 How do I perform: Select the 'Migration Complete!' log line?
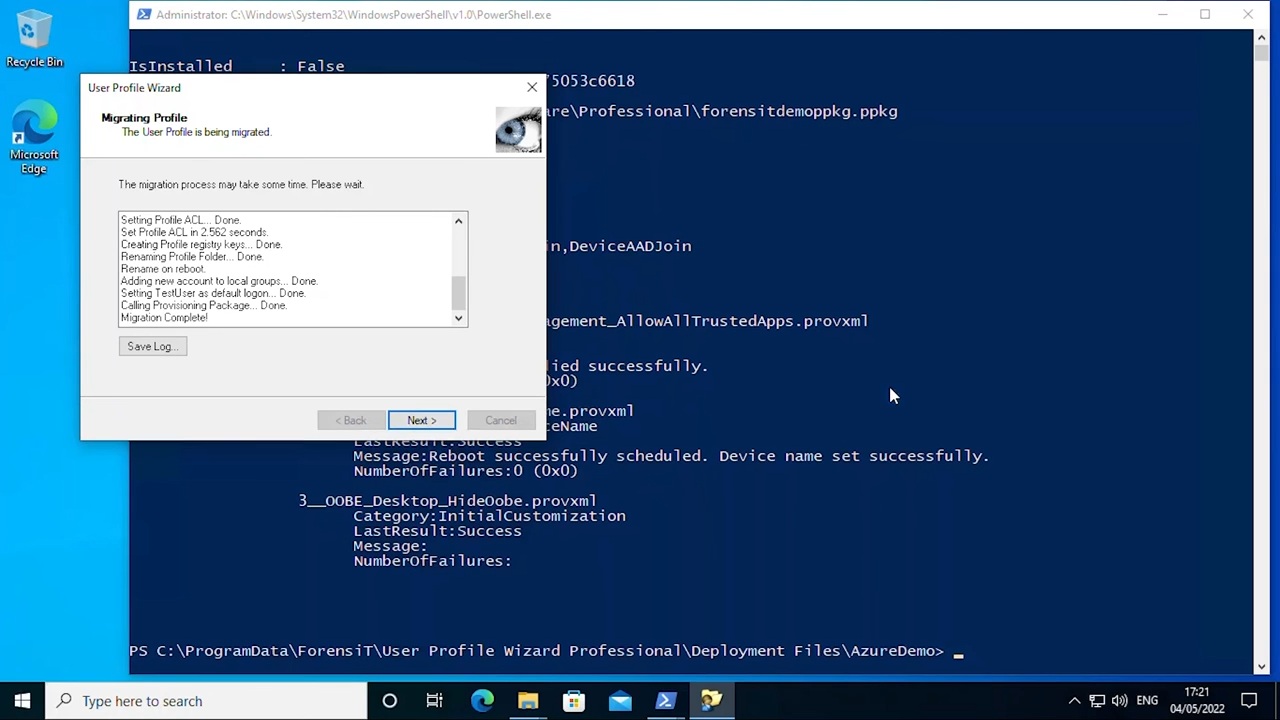(x=164, y=318)
